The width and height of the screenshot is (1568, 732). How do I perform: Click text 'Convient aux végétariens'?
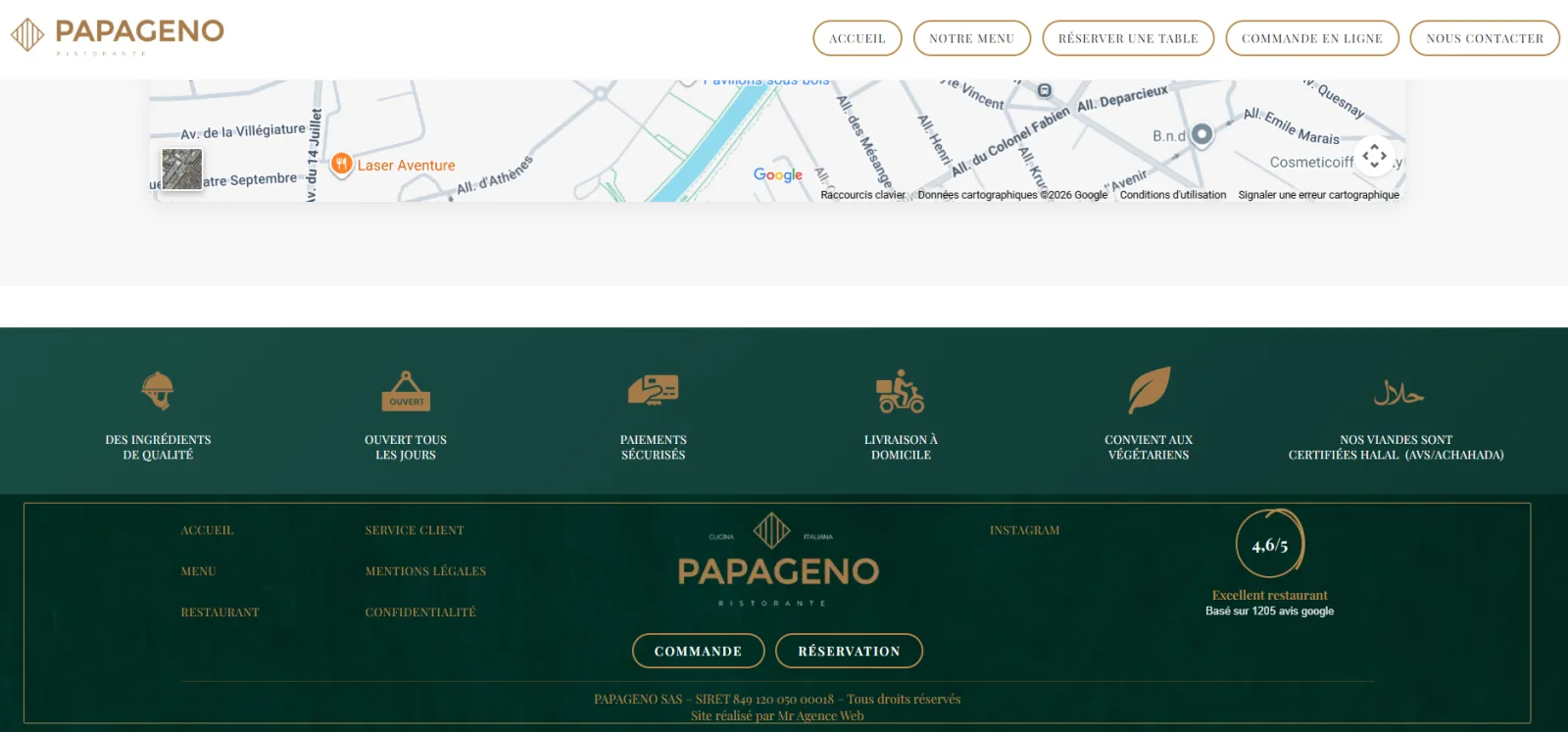pos(1149,447)
